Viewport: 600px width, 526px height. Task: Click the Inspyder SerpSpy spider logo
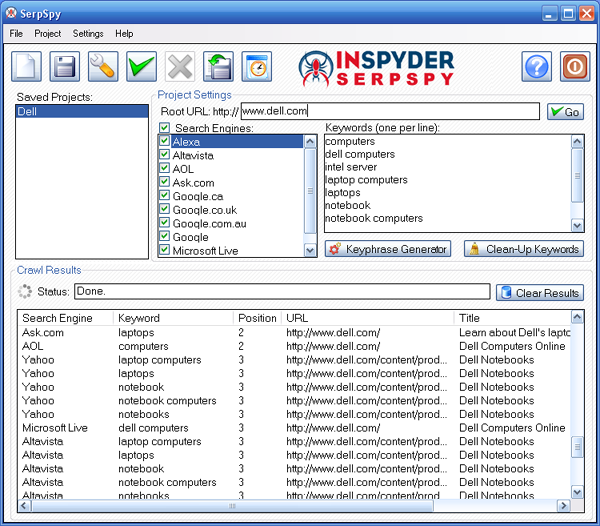click(376, 68)
